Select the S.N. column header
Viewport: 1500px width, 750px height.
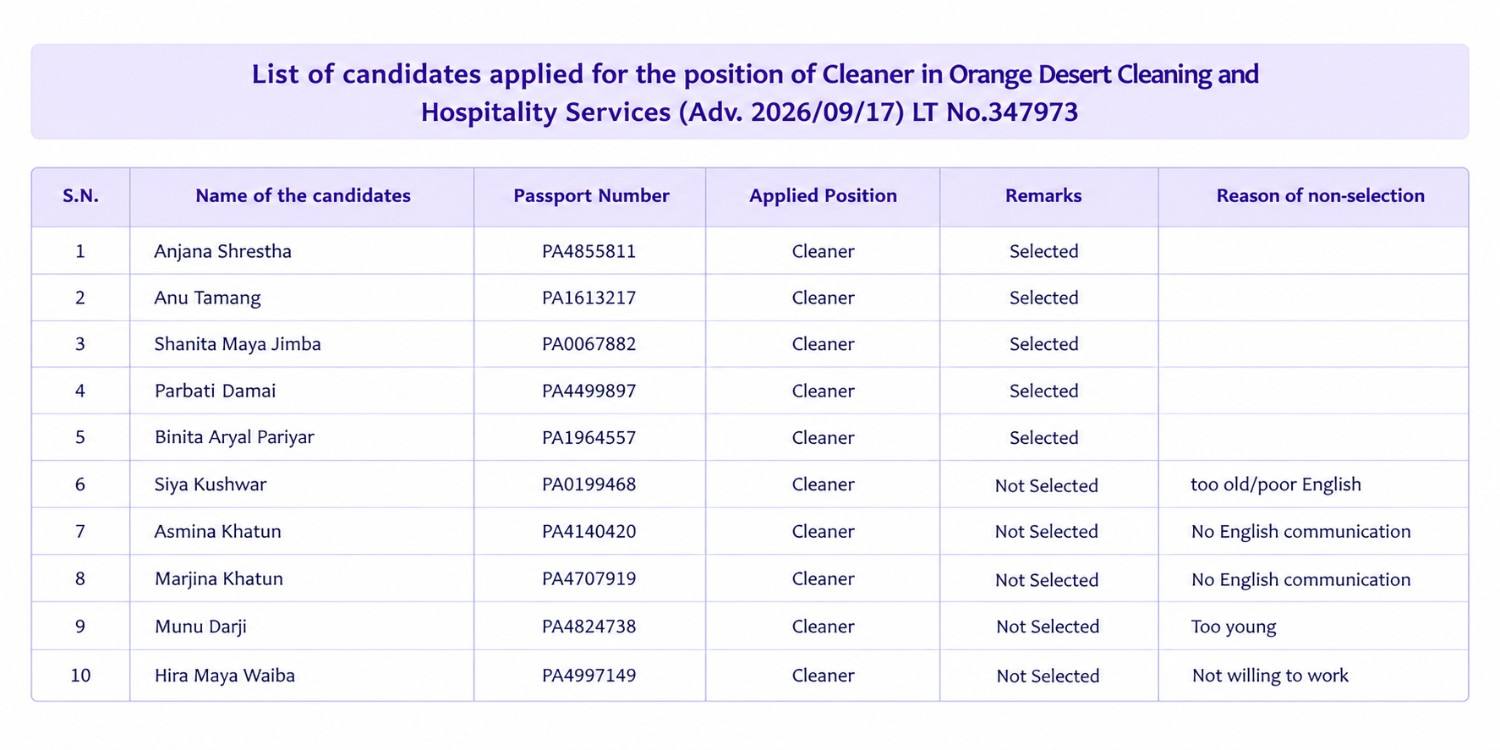tap(80, 196)
